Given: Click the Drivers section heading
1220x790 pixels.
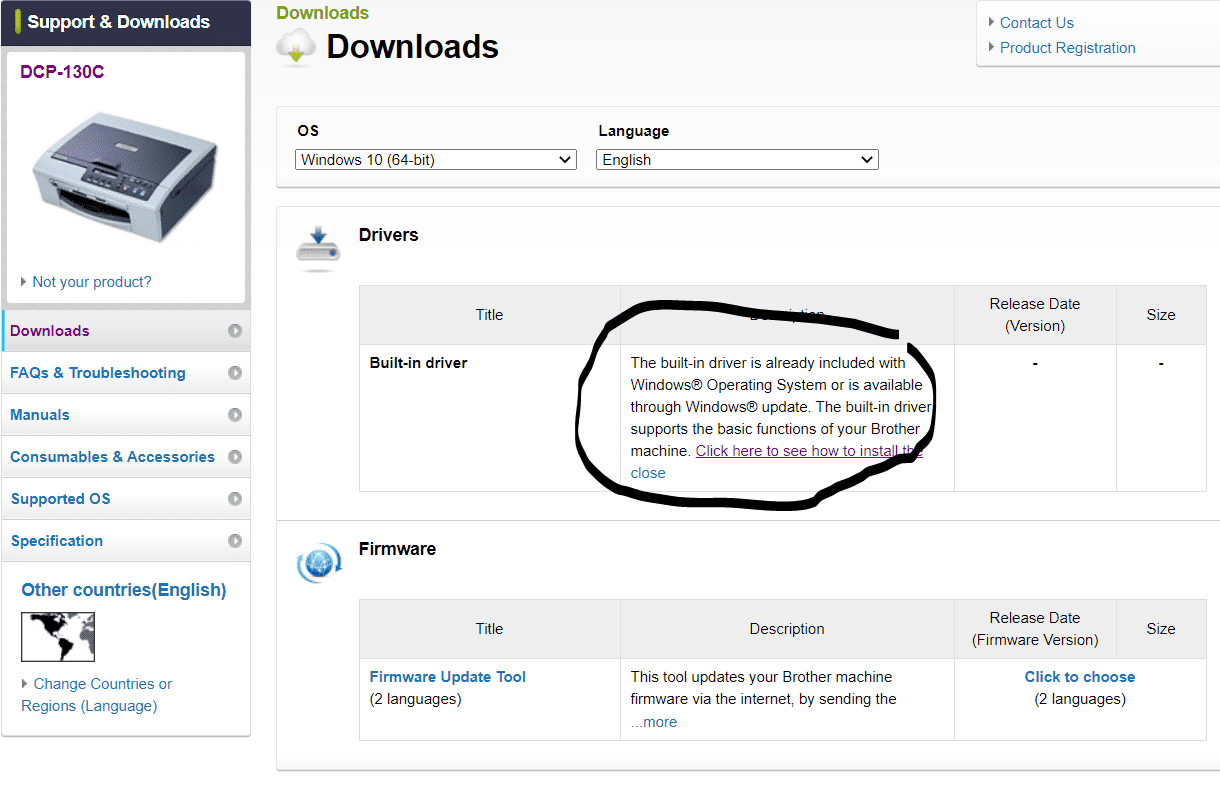Looking at the screenshot, I should click(x=389, y=235).
